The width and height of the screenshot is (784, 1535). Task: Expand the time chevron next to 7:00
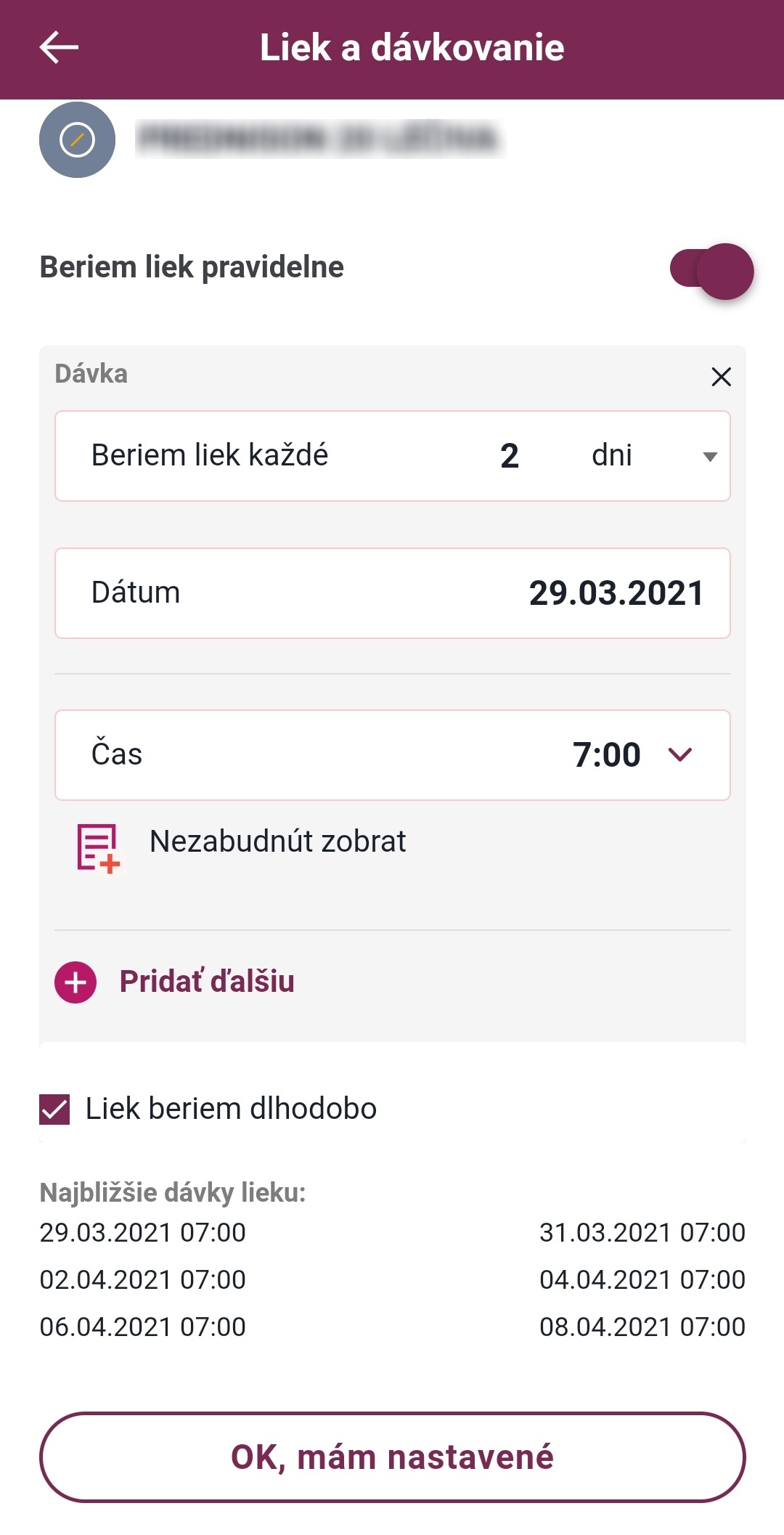(680, 754)
